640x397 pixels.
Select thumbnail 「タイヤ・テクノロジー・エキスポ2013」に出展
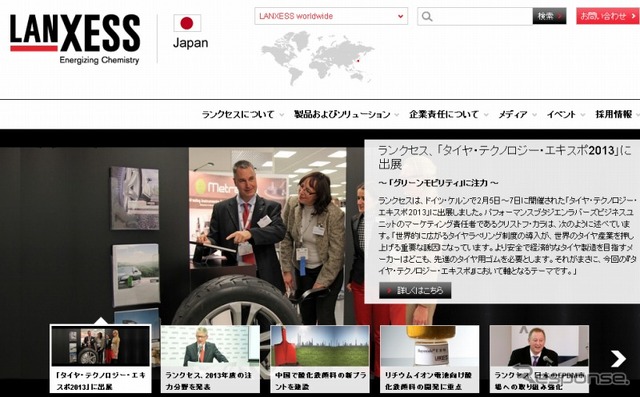coord(100,359)
